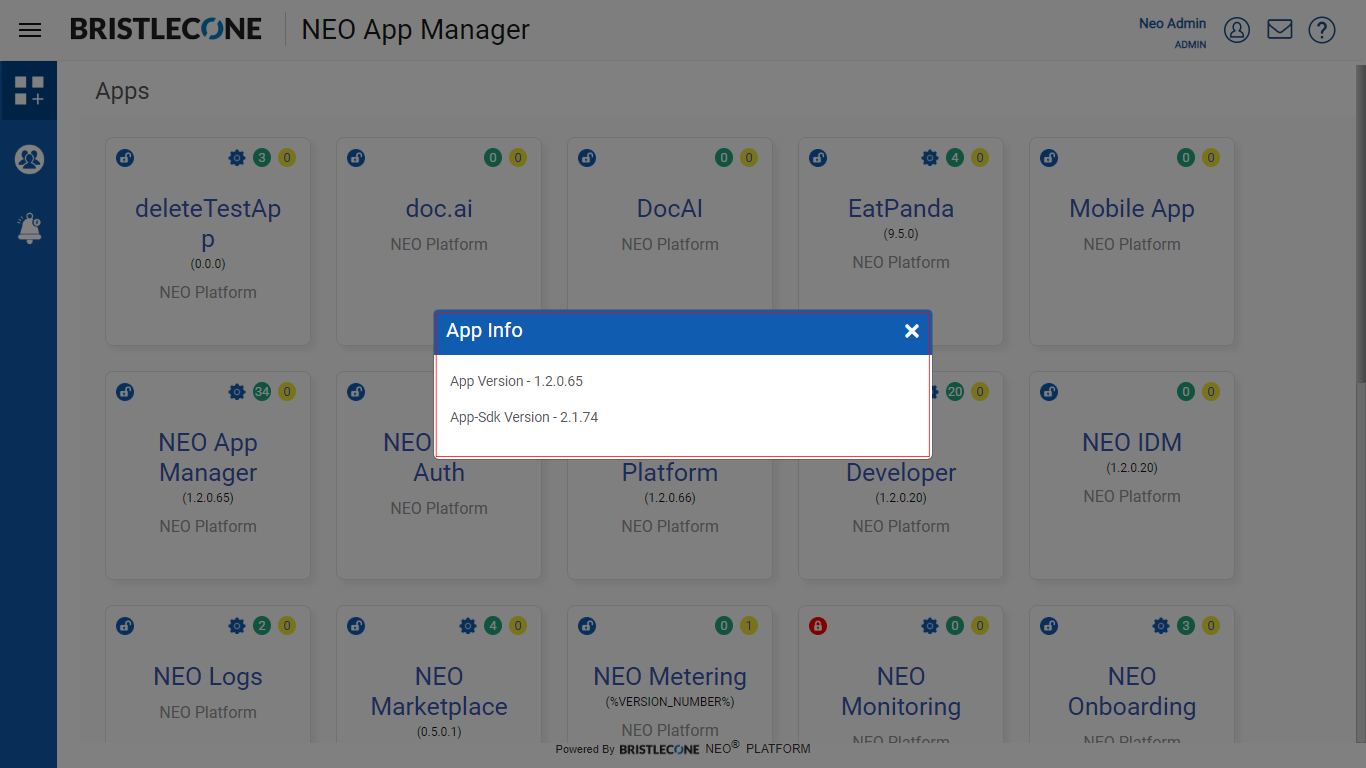
Task: Click lock icon on NEO App Manager card
Action: 125,391
